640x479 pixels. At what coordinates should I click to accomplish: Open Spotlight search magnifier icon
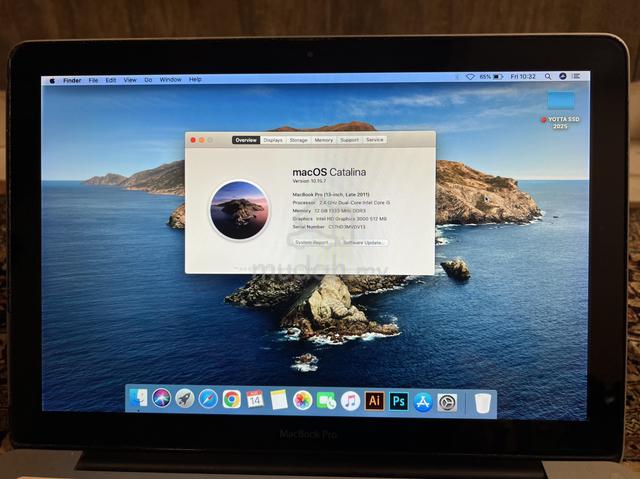pyautogui.click(x=548, y=76)
